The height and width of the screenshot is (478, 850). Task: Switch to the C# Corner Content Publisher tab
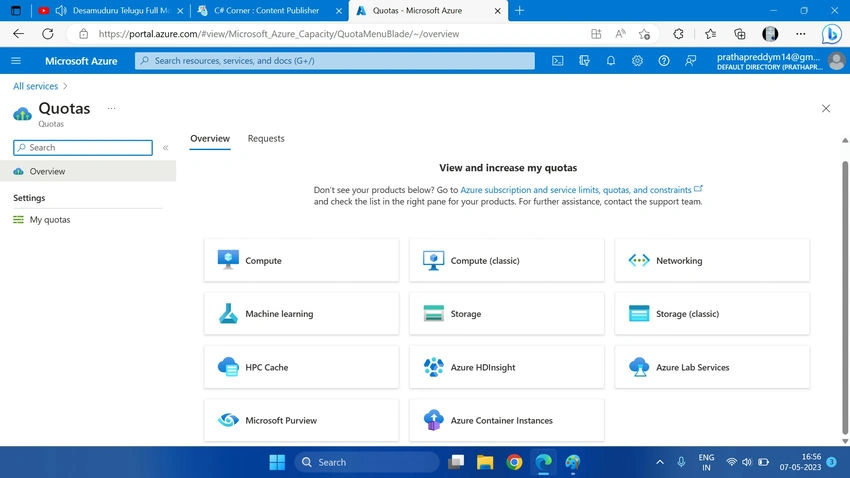click(x=269, y=10)
